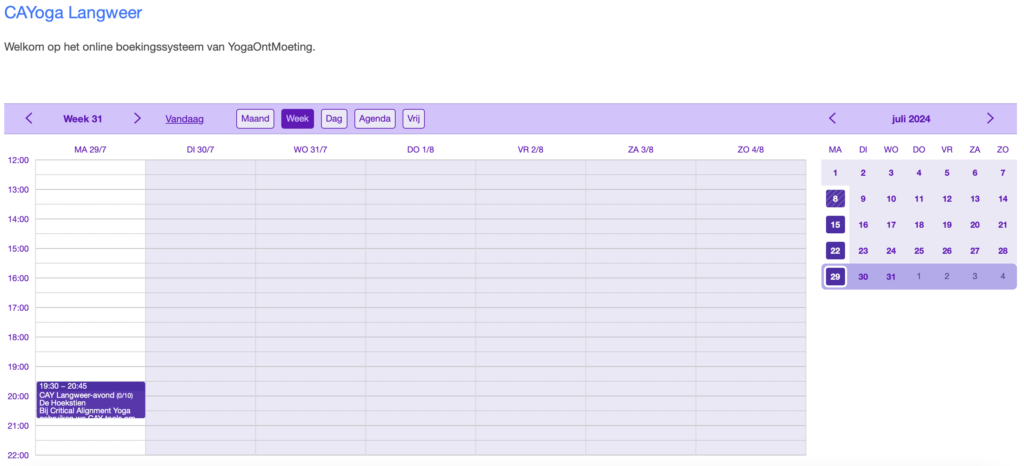The image size is (1024, 466).
Task: Click the DO 1/8 column header
Action: pos(421,149)
